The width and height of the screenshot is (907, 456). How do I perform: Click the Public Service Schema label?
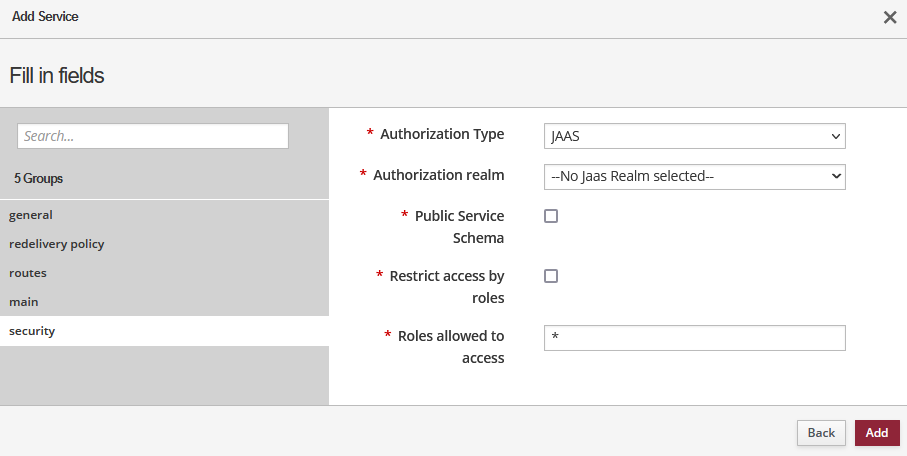click(x=459, y=227)
